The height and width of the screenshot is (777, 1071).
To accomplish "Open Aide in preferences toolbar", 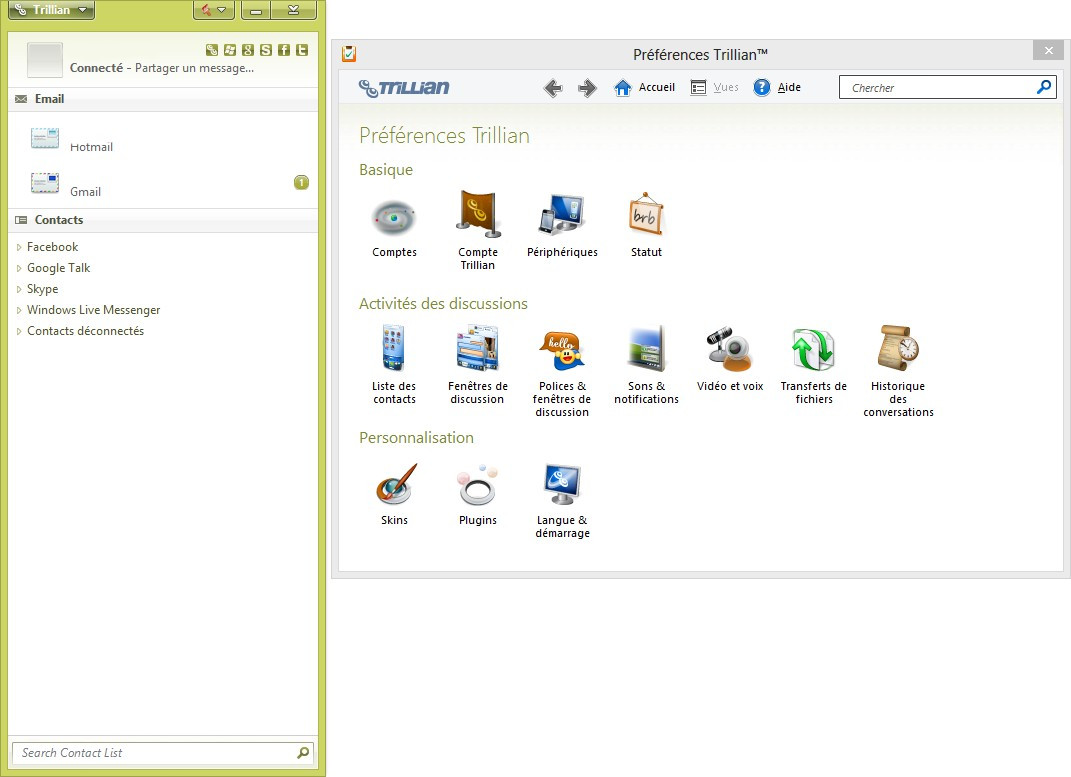I will tap(777, 87).
